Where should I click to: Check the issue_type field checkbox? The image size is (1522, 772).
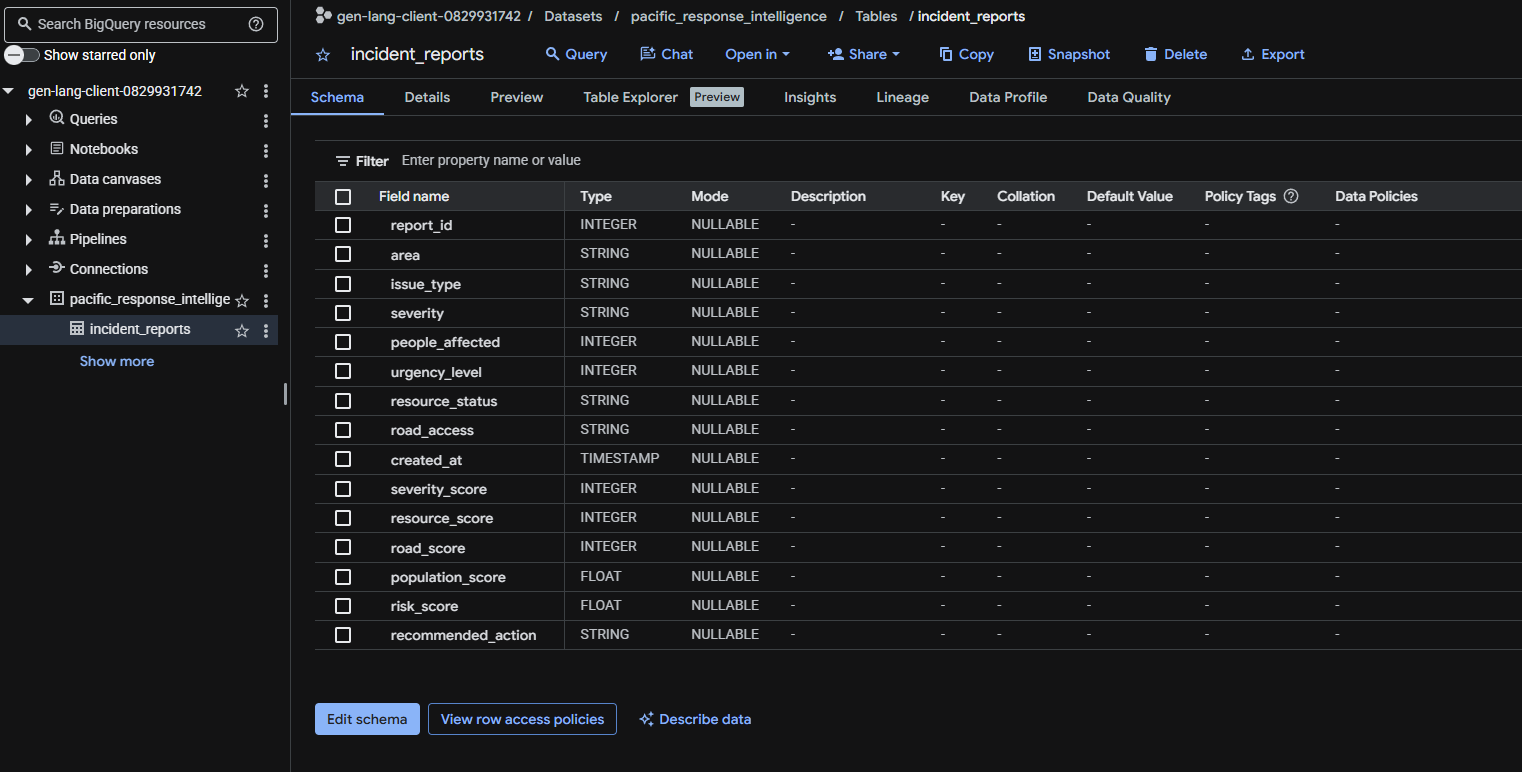[343, 284]
